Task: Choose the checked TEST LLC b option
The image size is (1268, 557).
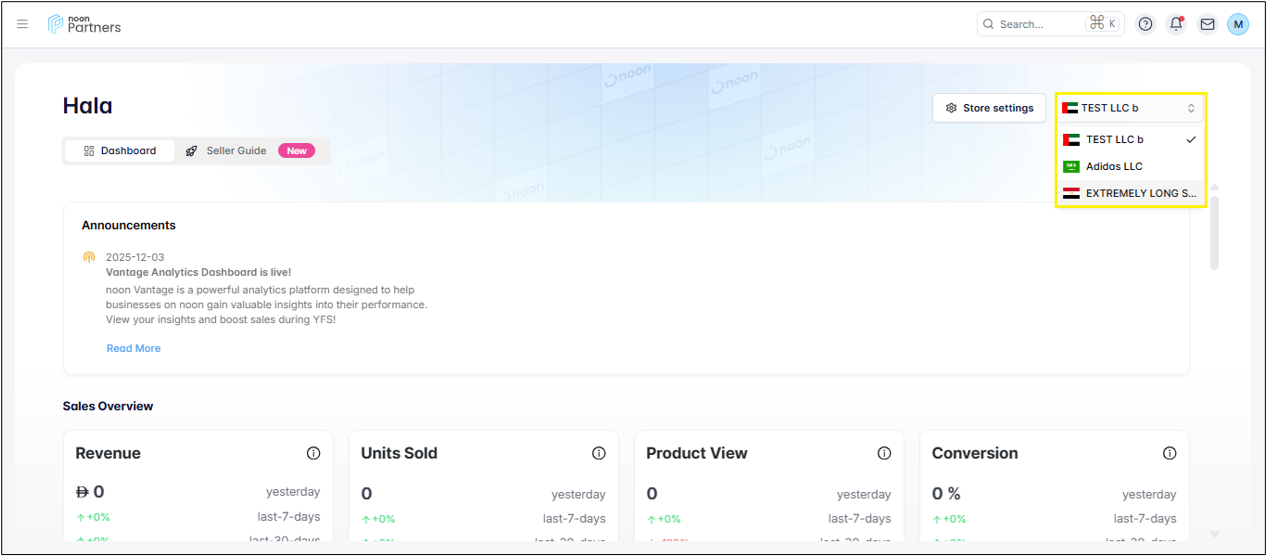Action: click(1114, 140)
